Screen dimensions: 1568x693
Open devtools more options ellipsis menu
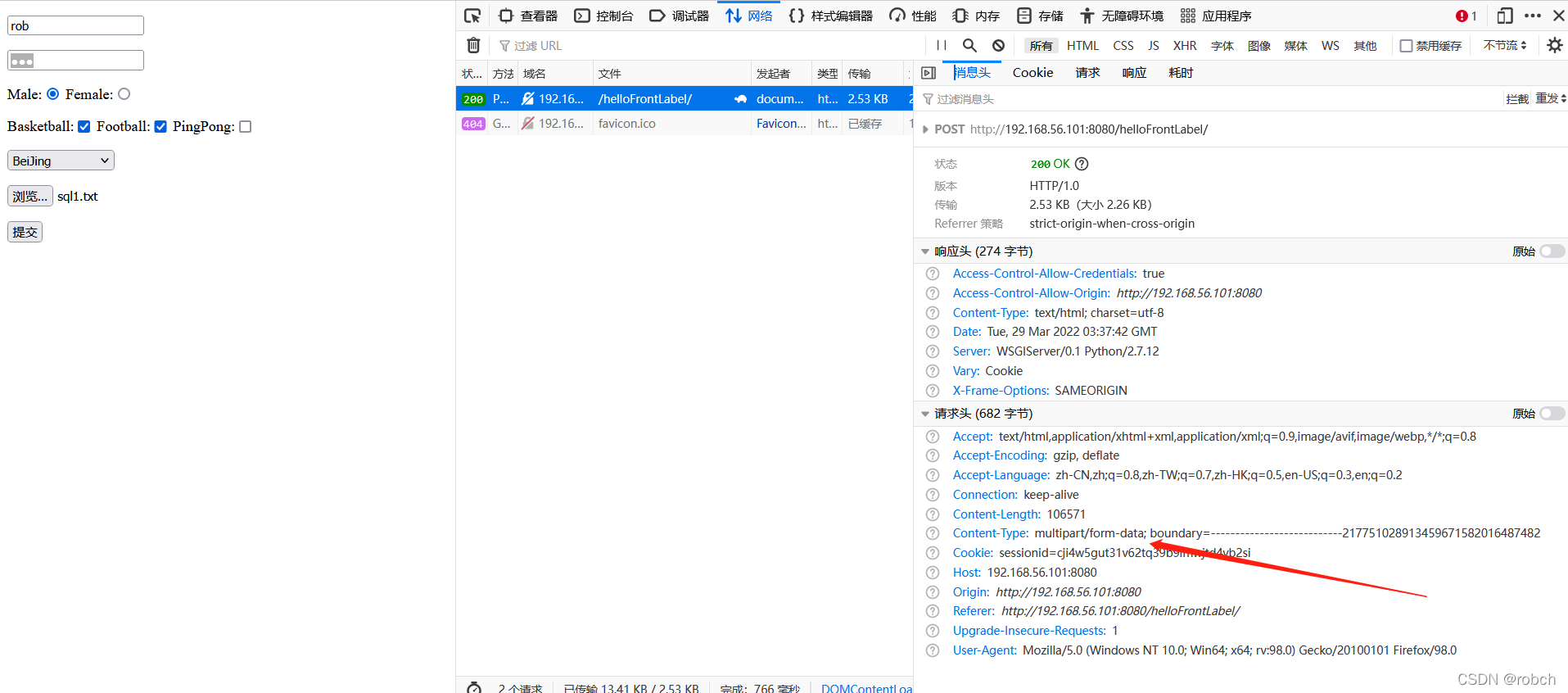tap(1533, 16)
